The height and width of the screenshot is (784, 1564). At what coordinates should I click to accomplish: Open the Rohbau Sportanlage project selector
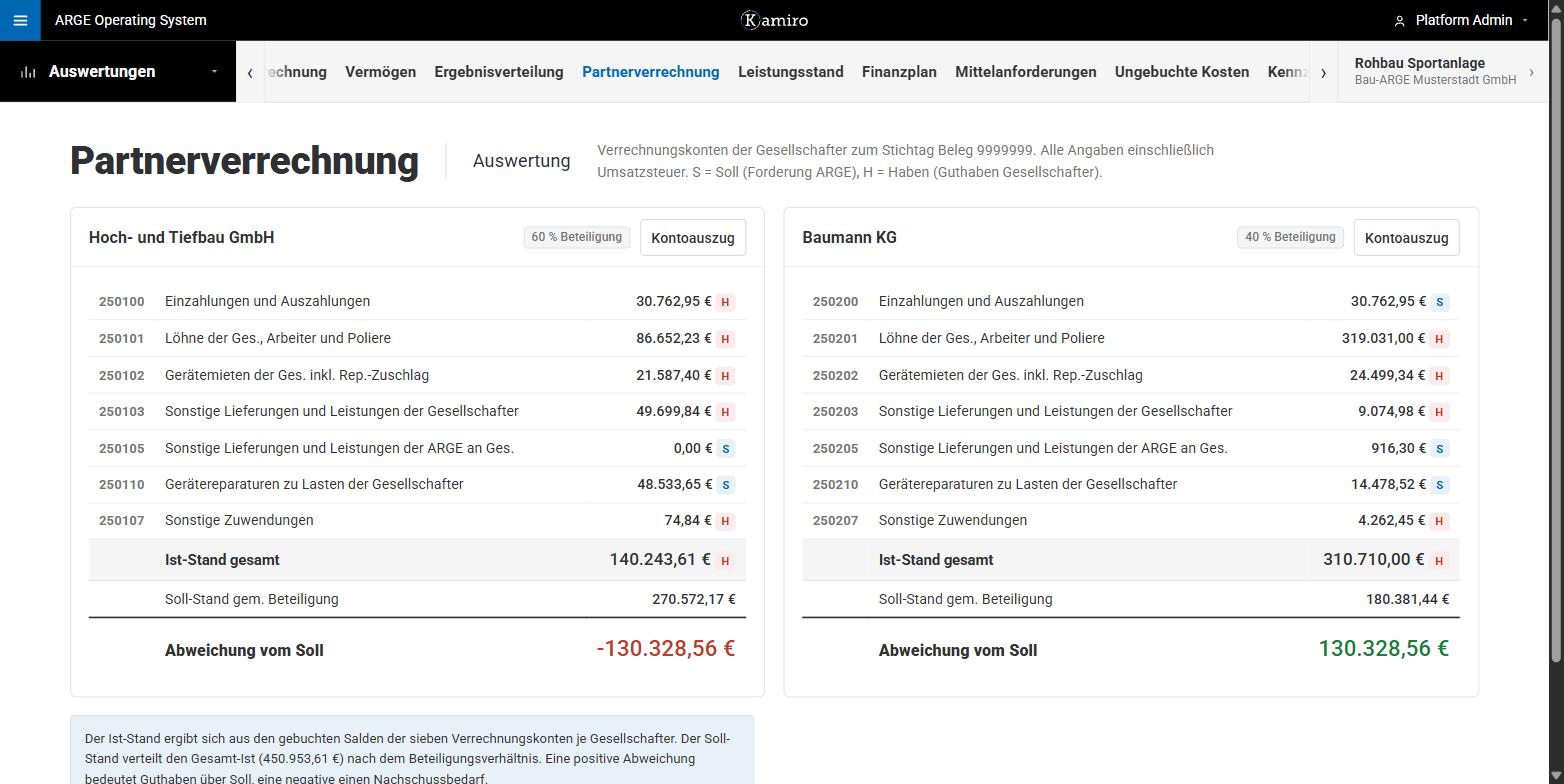coord(1444,71)
